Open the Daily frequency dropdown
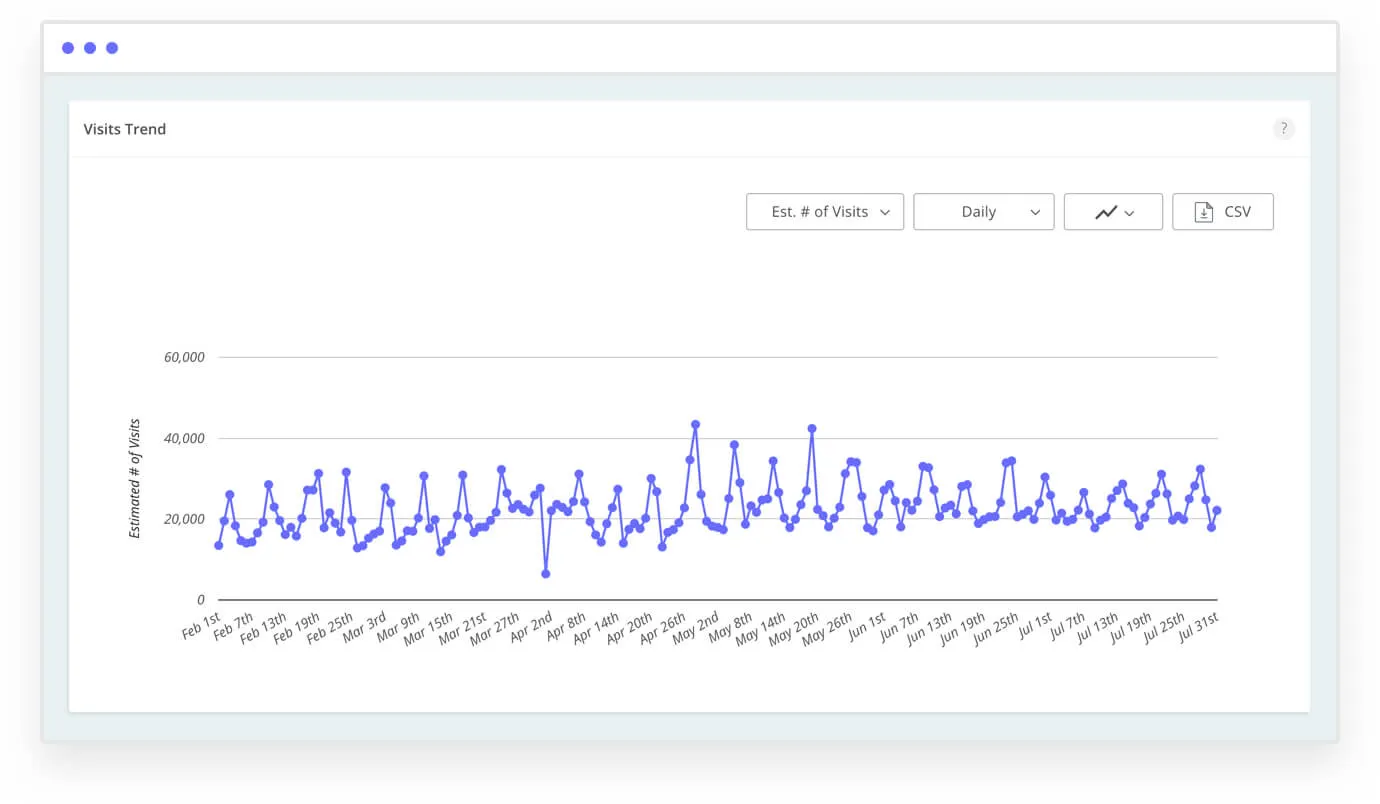Screen dimensions: 1380x804 983,211
